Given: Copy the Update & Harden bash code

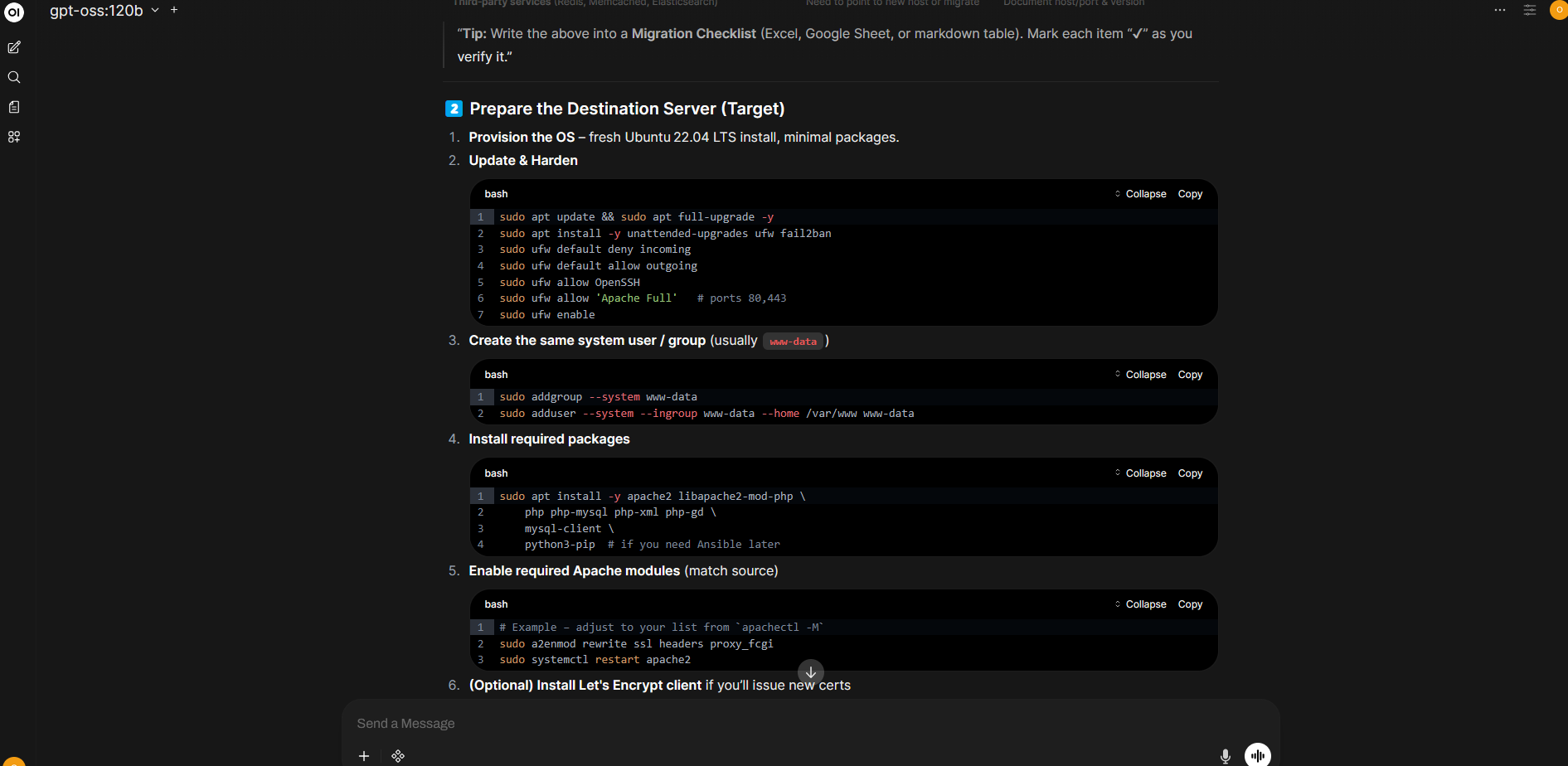Looking at the screenshot, I should (1190, 194).
